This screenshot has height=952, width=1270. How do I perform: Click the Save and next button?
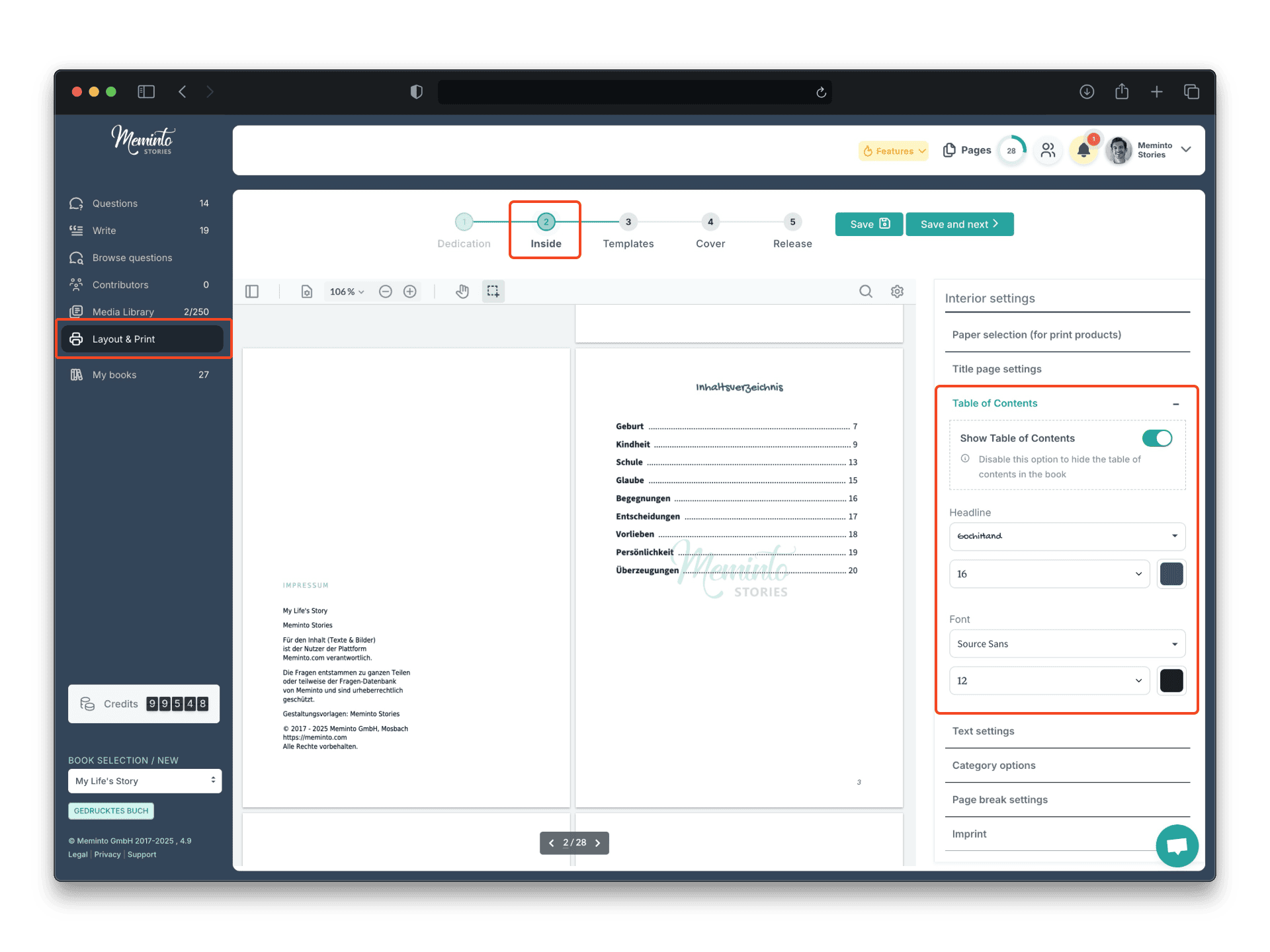point(958,224)
